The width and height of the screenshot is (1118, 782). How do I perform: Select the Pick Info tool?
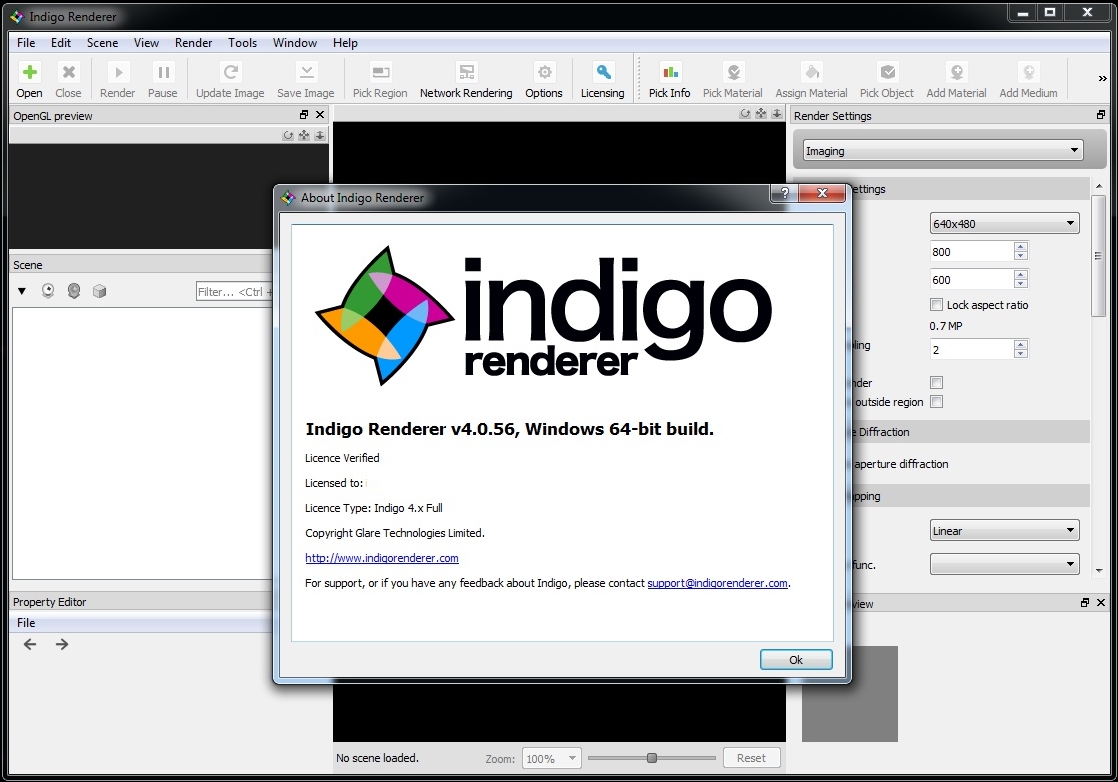670,79
